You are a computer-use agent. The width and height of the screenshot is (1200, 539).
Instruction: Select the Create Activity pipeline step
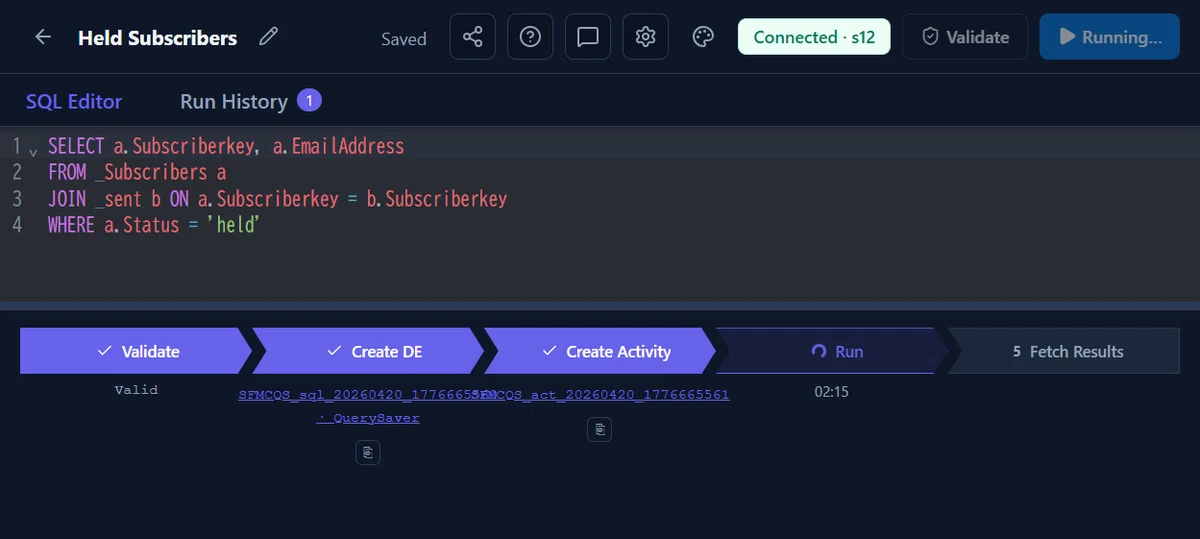[x=601, y=351]
